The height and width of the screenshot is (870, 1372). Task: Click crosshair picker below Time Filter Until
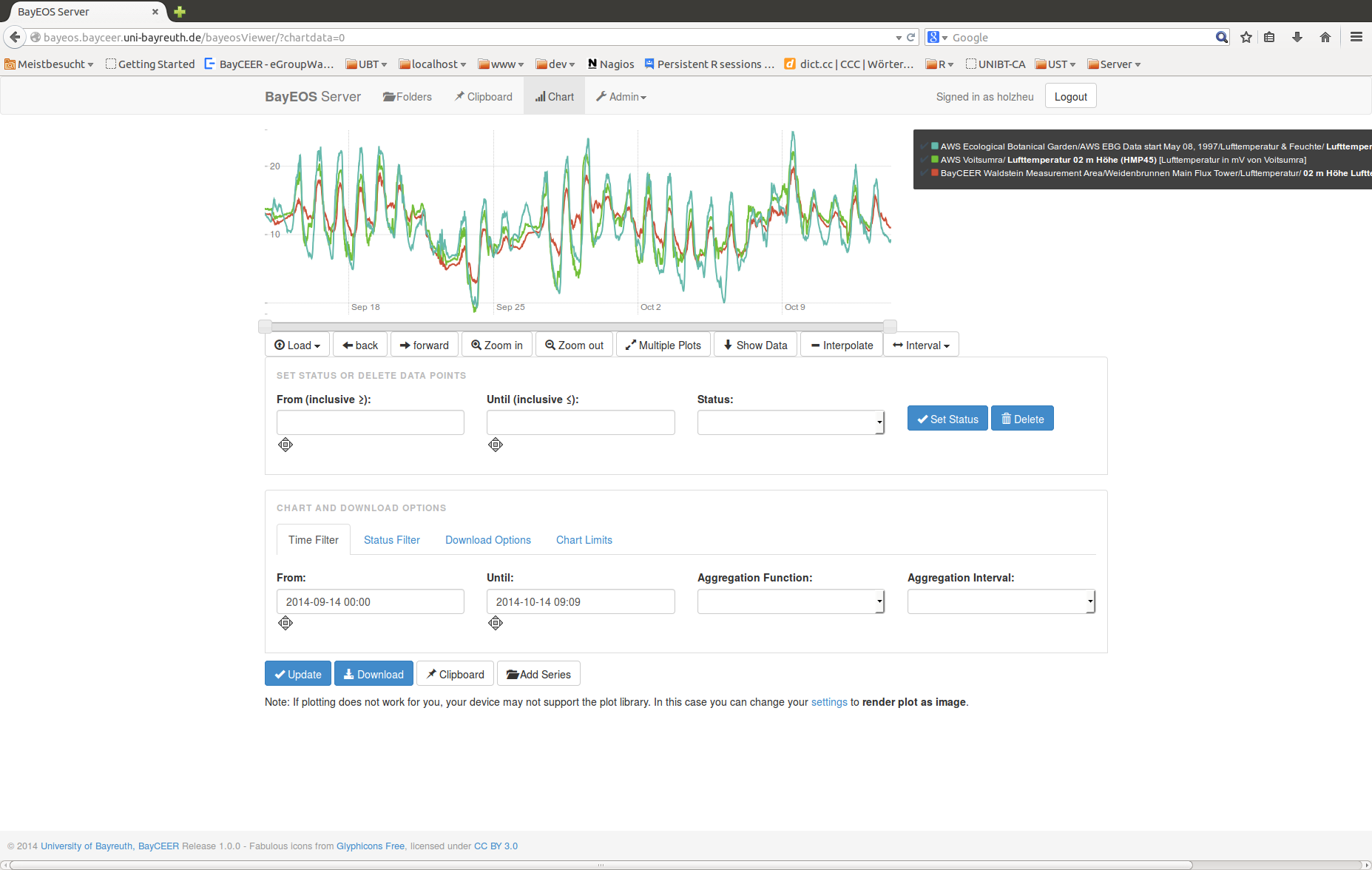pos(496,623)
